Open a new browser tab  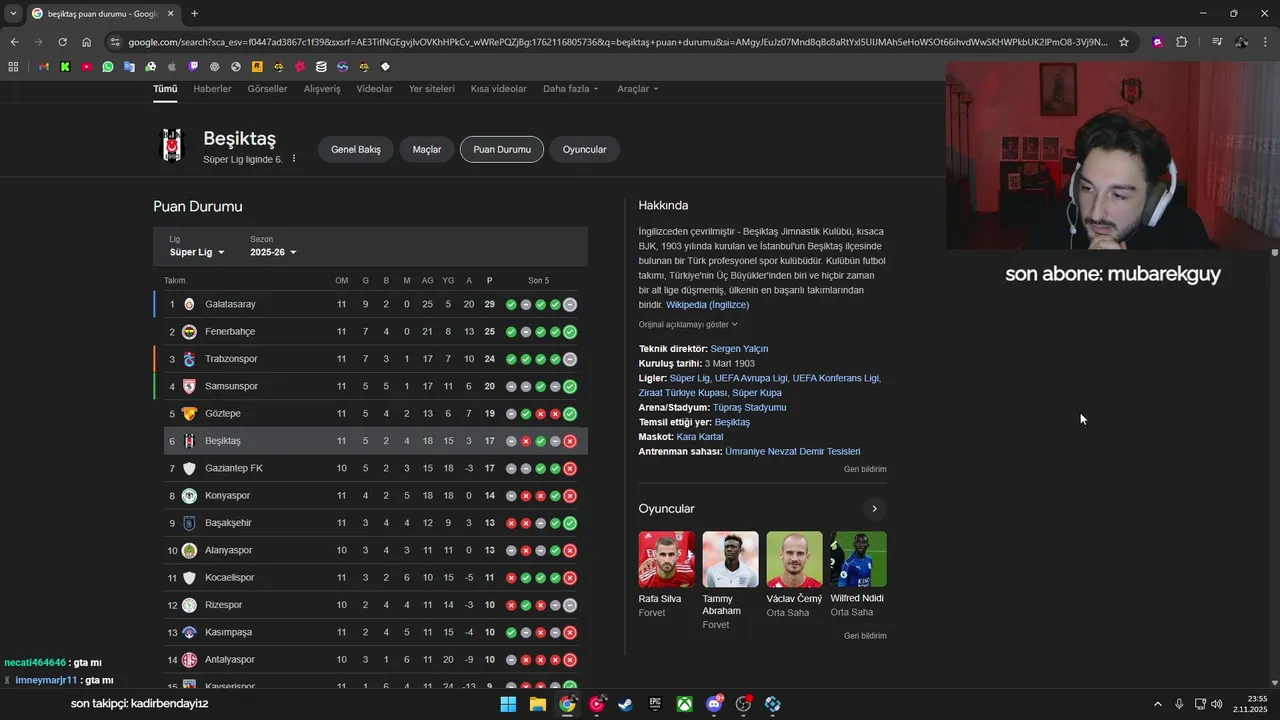(194, 13)
